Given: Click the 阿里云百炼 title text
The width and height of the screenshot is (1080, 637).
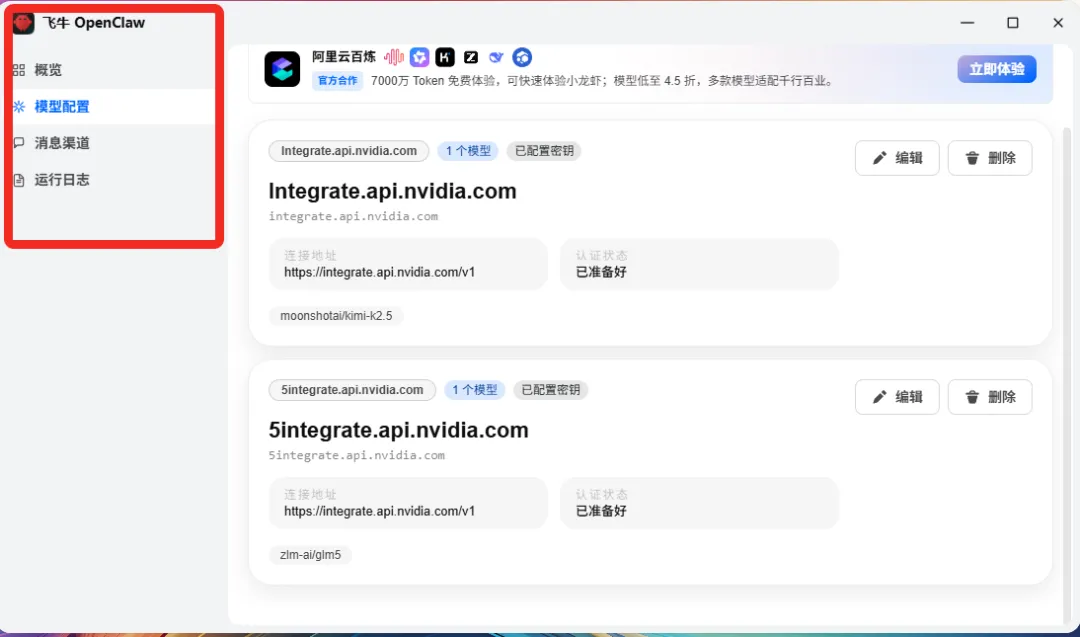Looking at the screenshot, I should point(344,56).
